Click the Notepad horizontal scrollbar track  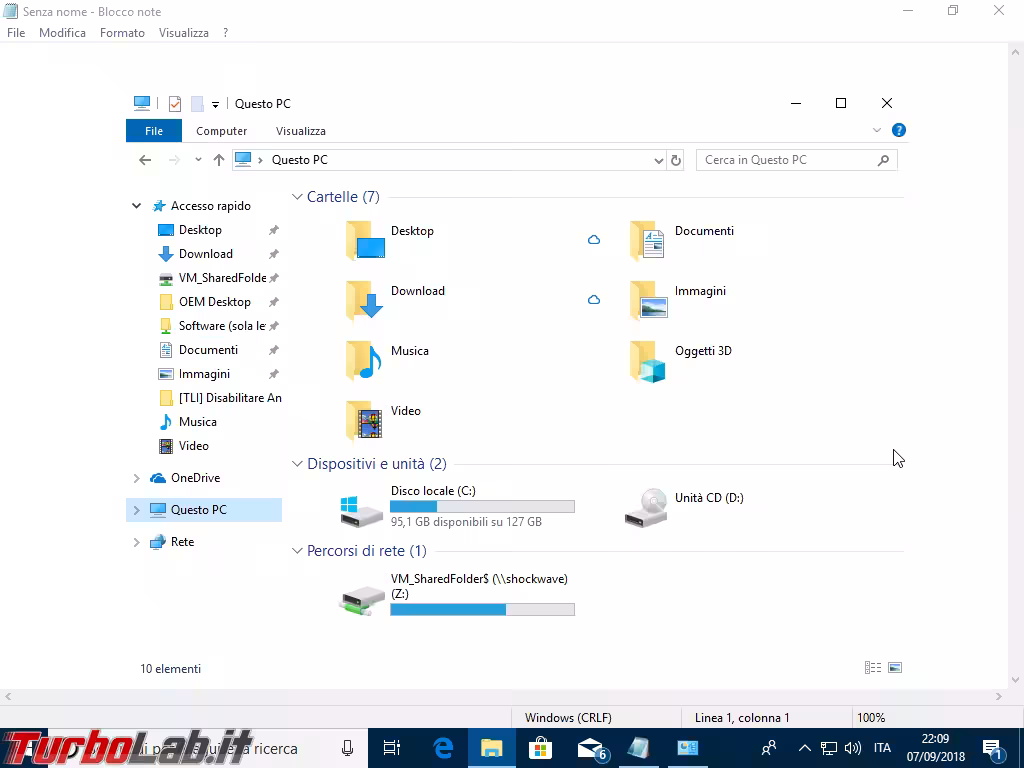point(500,696)
